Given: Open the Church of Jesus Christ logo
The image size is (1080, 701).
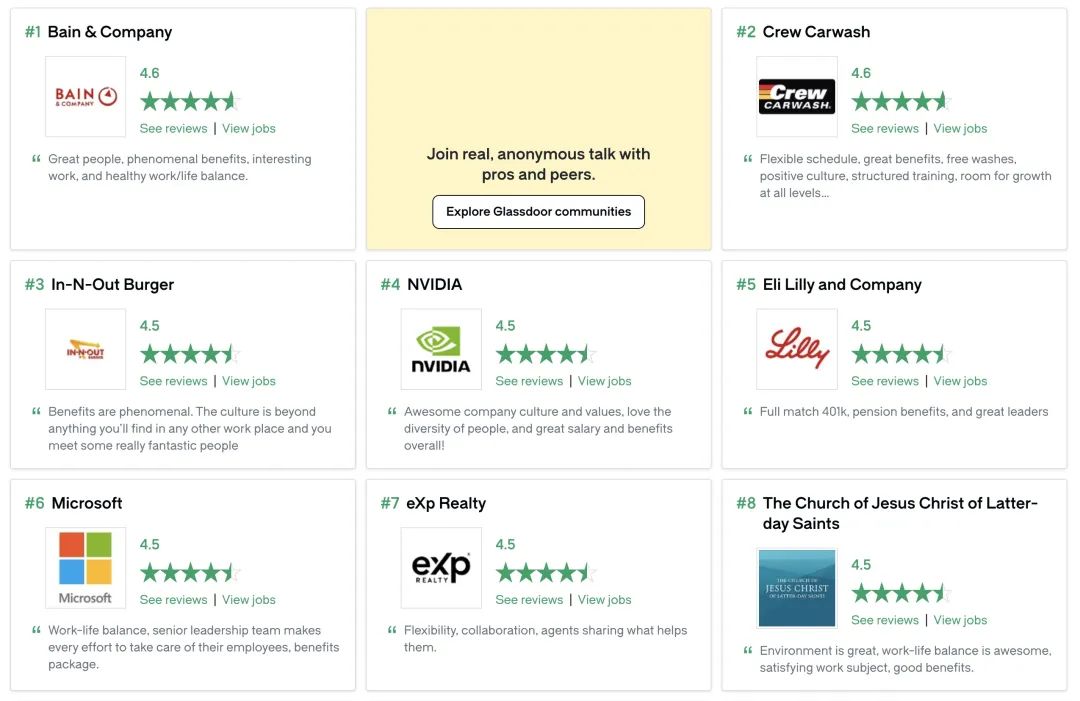Looking at the screenshot, I should (x=797, y=588).
